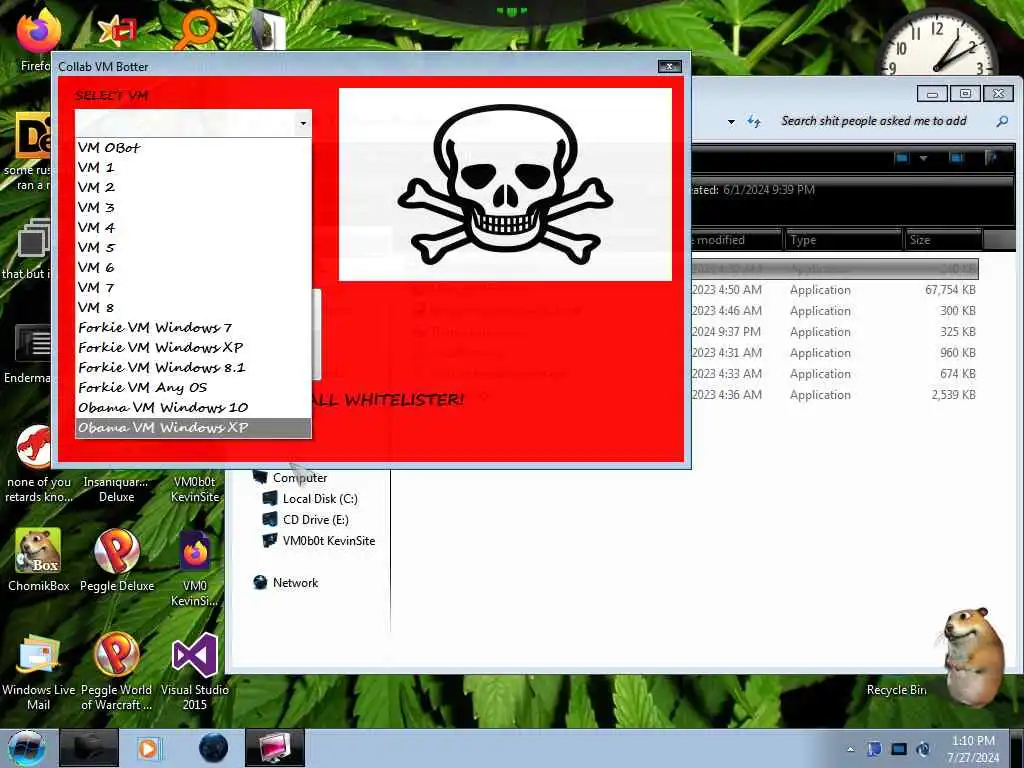Choose VM 1 from the list
The width and height of the screenshot is (1024, 768).
click(193, 167)
